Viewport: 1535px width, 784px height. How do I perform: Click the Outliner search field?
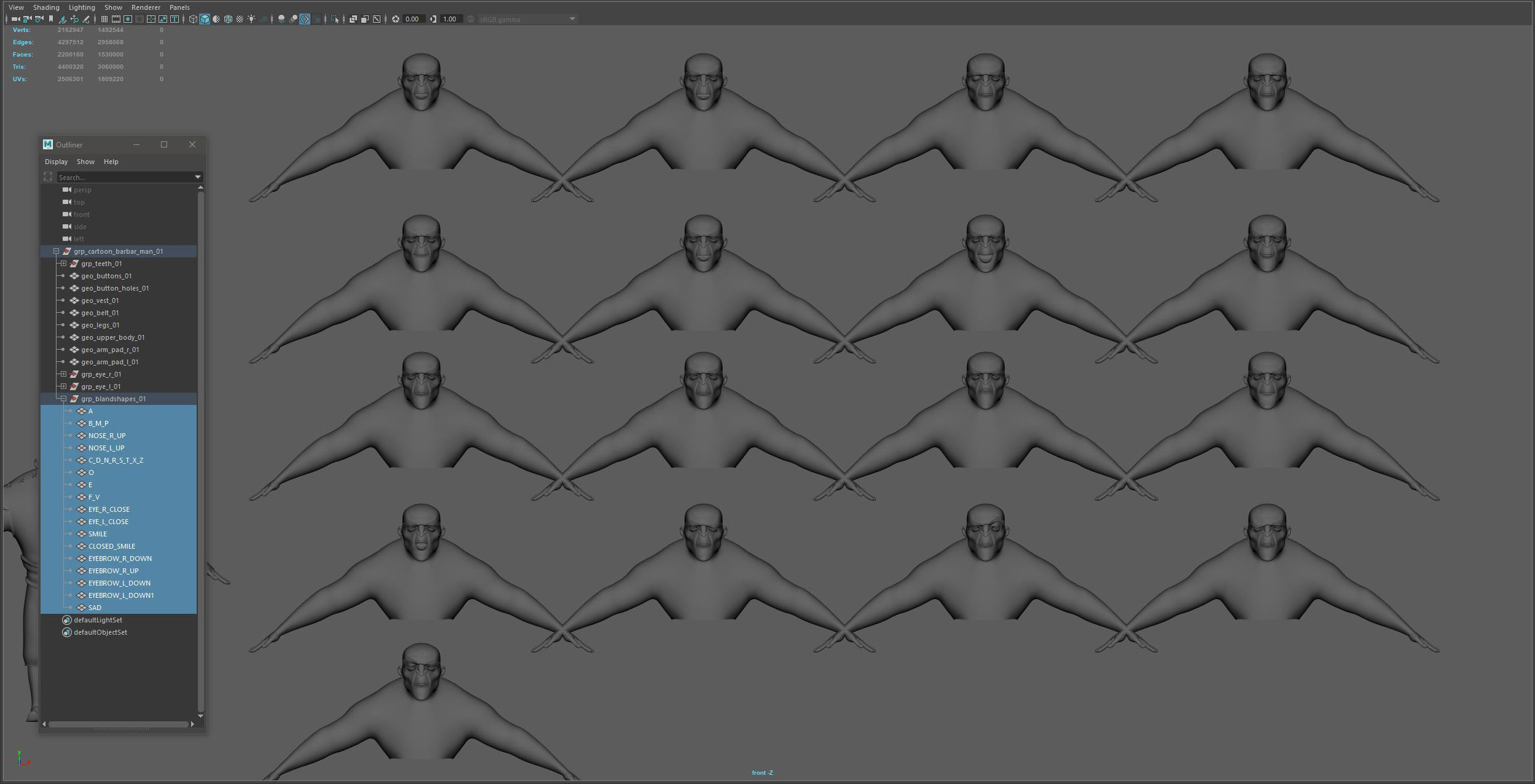coord(123,177)
